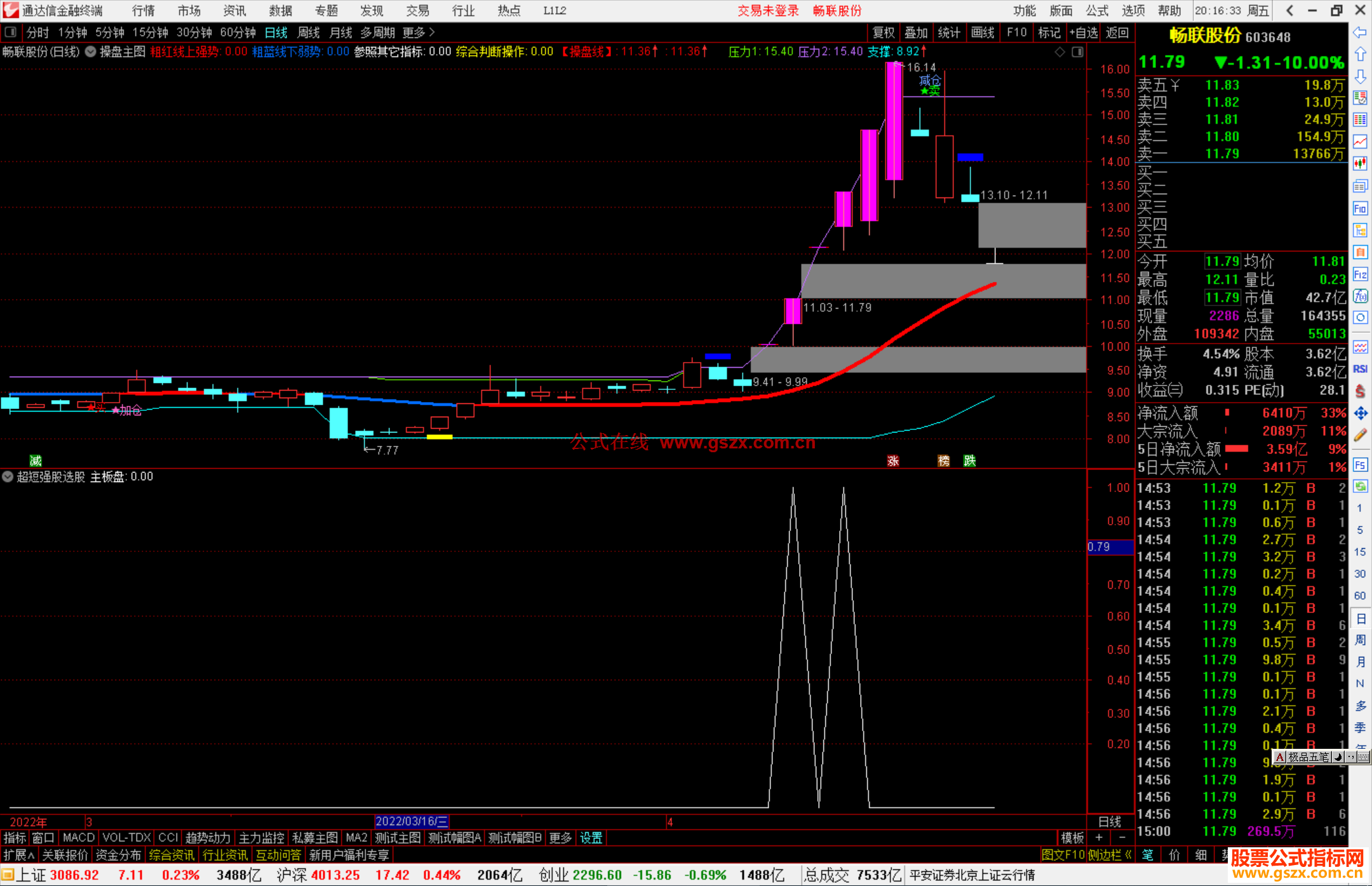1372x886 pixels.
Task: Click the 叠加 overlay button
Action: [916, 32]
